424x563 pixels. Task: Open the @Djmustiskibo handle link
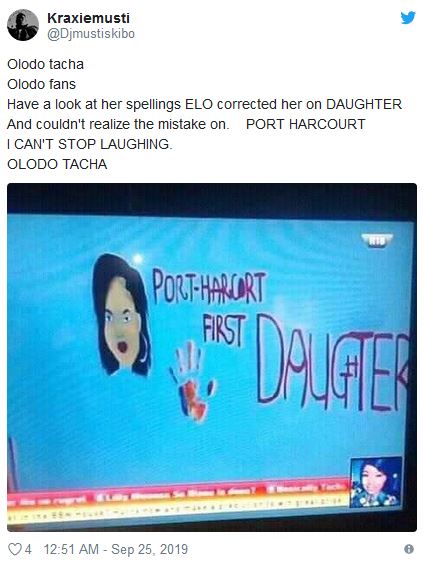point(91,34)
